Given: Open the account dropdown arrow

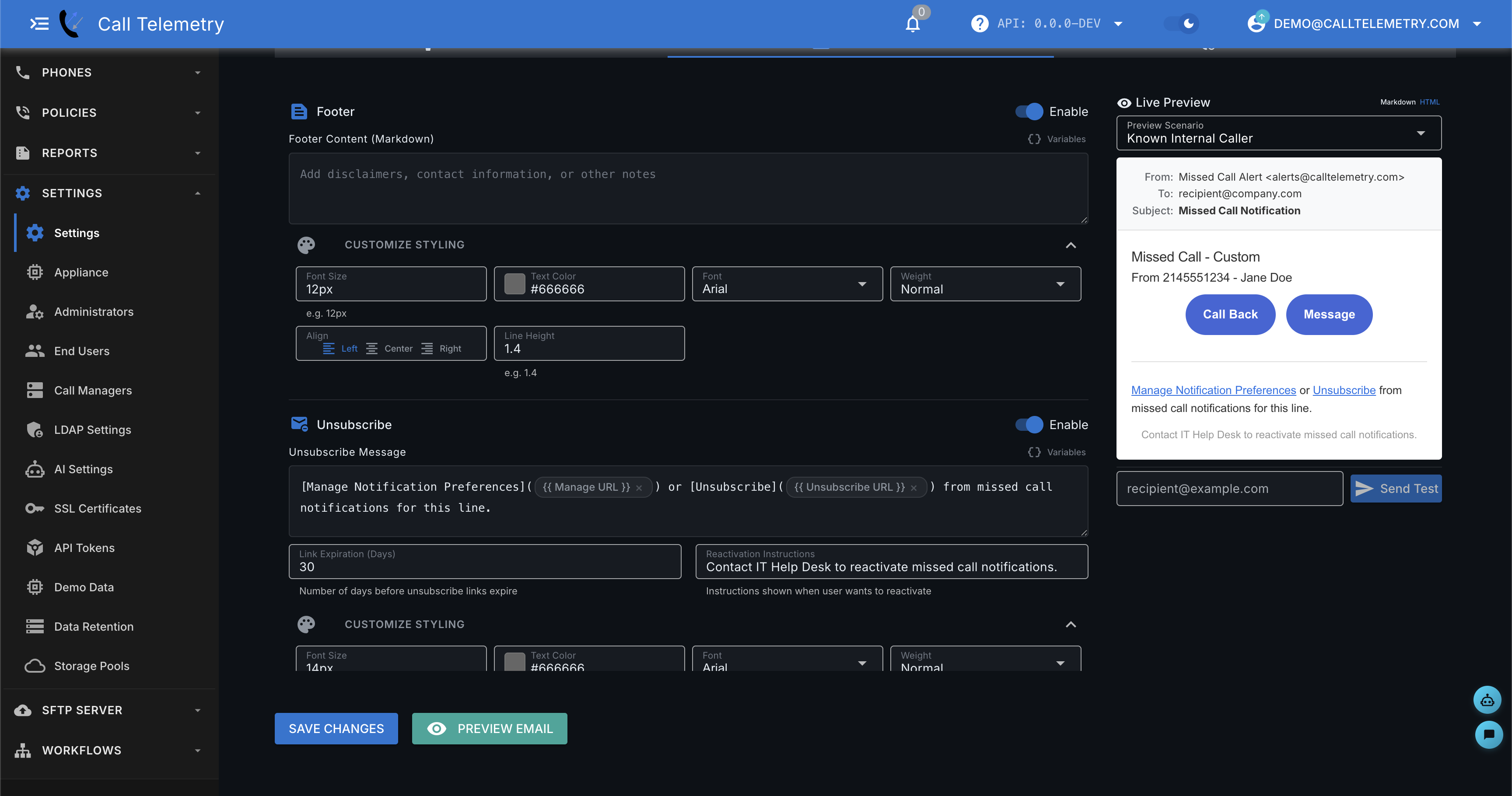Looking at the screenshot, I should click(x=1477, y=24).
